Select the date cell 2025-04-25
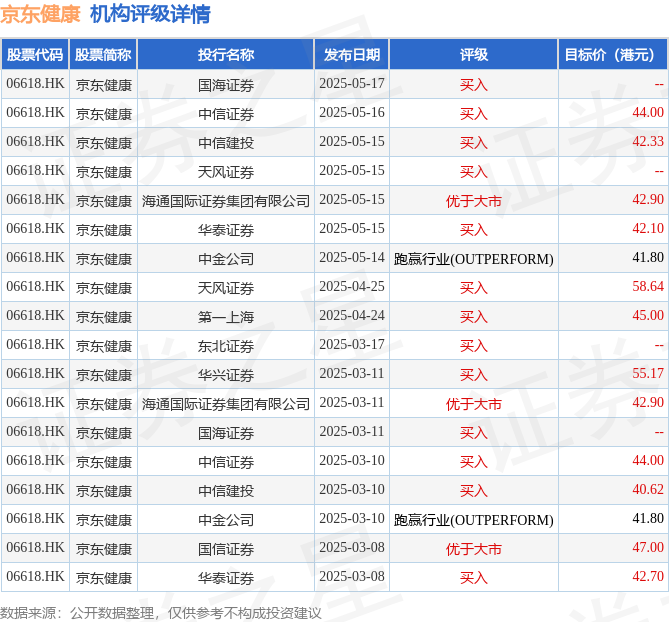The image size is (669, 622). [x=352, y=287]
